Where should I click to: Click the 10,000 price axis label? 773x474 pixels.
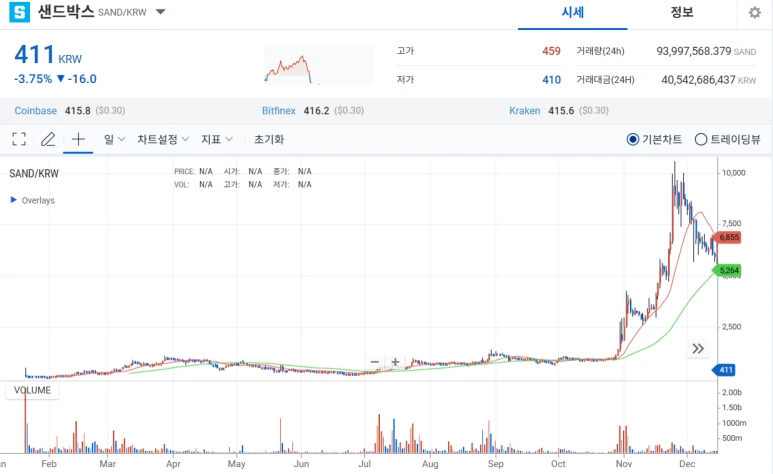point(734,173)
